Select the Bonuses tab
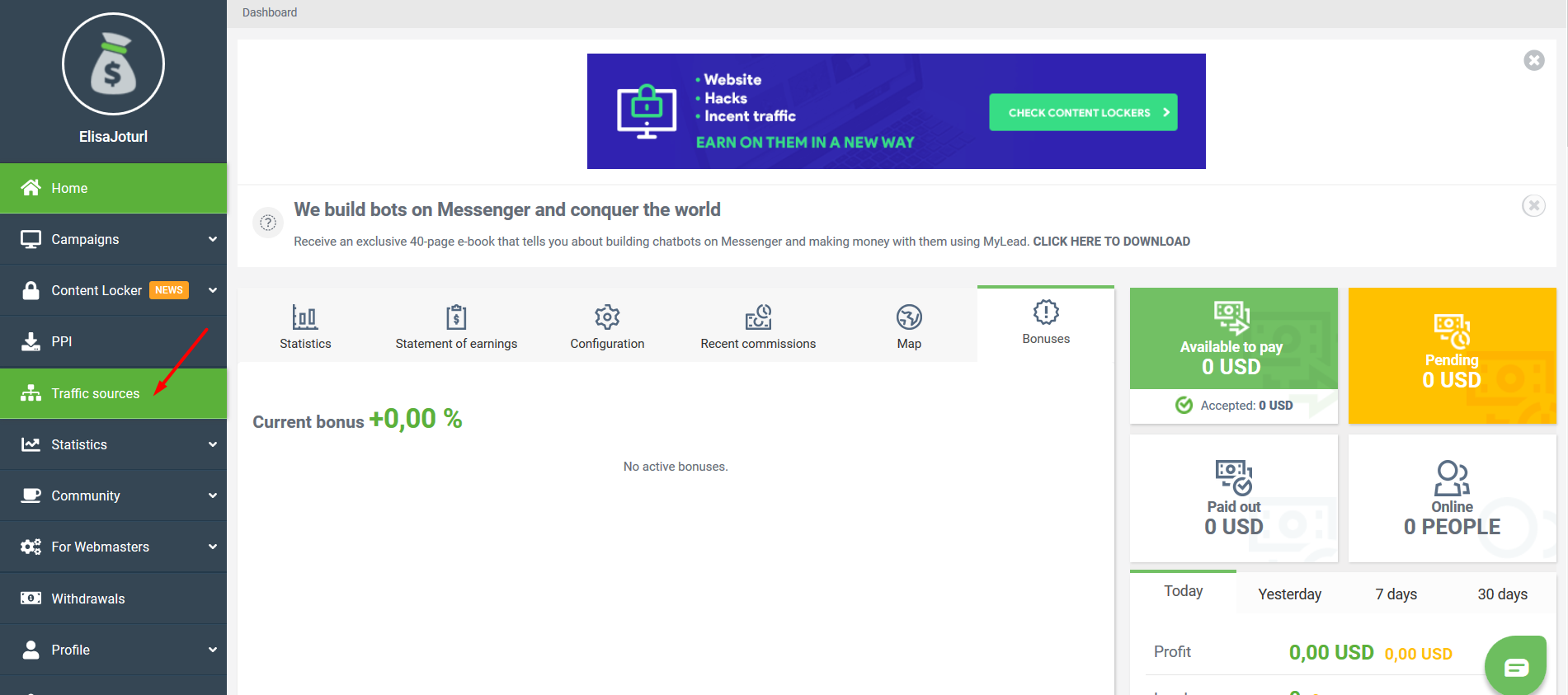 tap(1045, 323)
